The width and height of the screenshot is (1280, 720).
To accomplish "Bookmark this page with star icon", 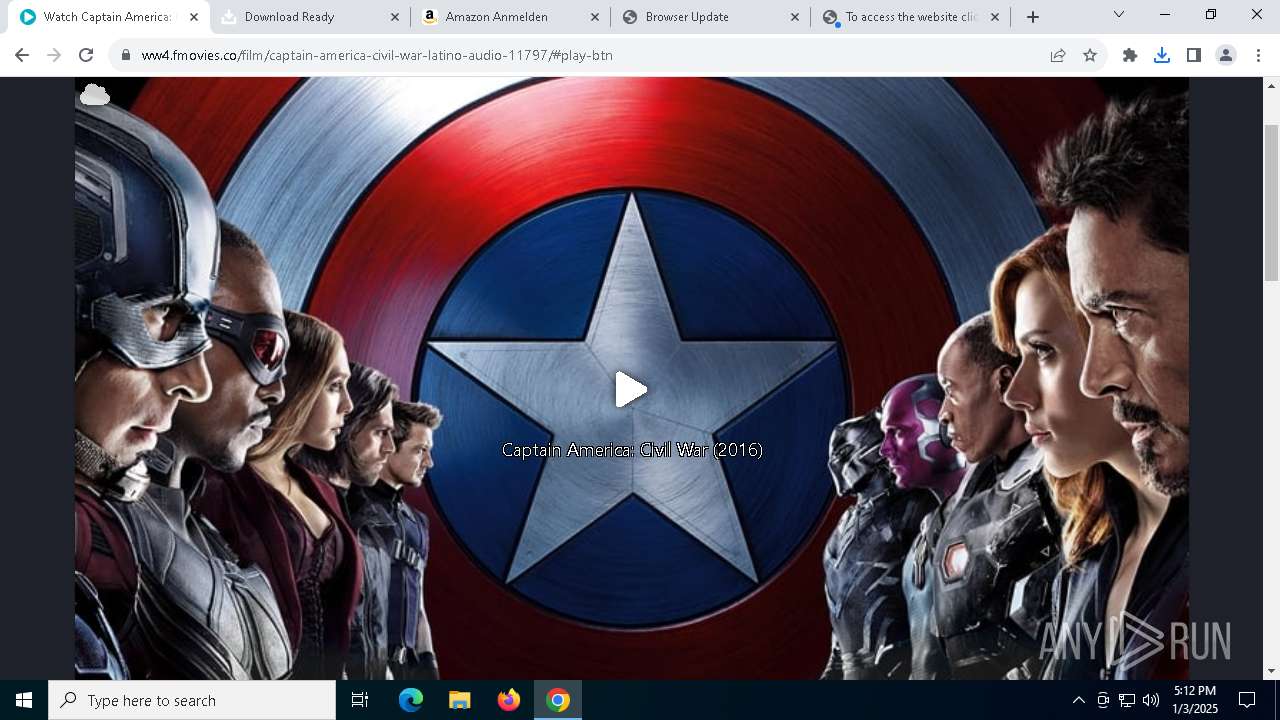I will coord(1090,55).
